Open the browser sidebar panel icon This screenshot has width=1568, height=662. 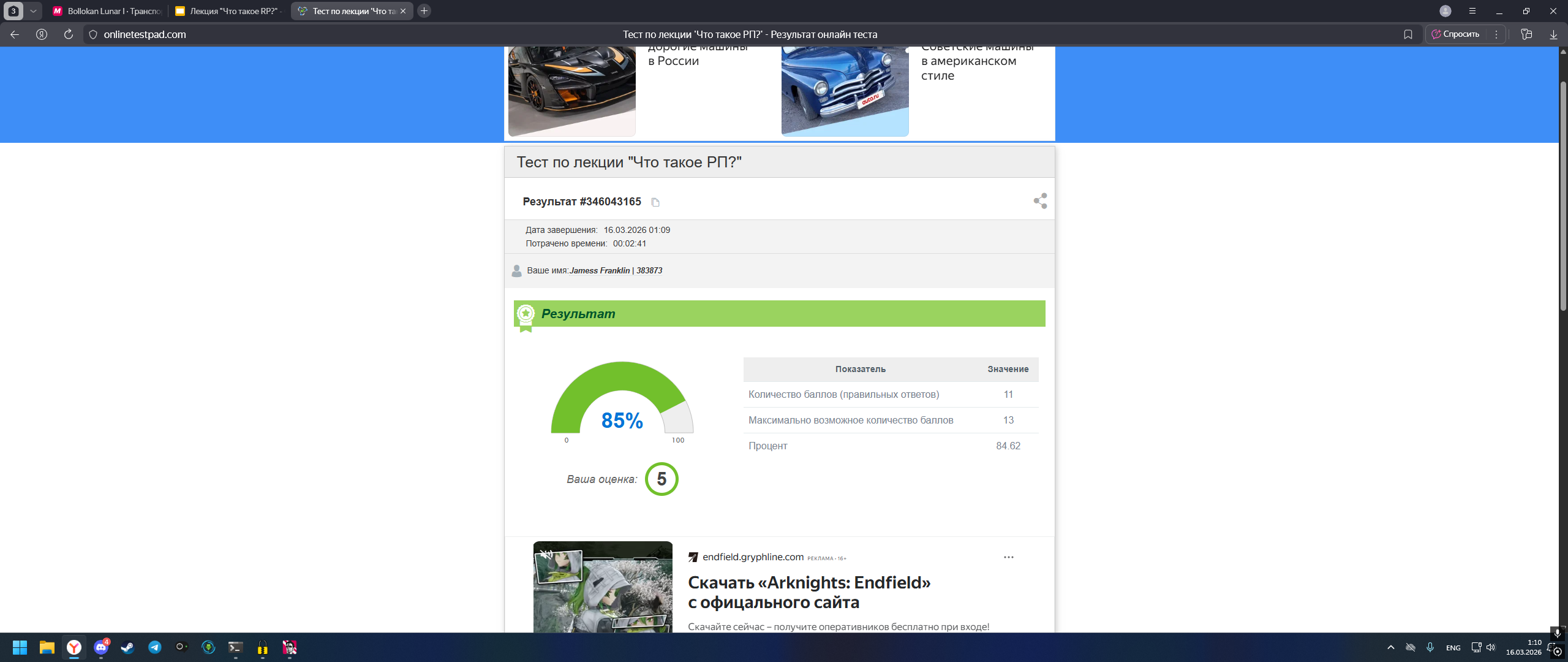coord(1526,34)
